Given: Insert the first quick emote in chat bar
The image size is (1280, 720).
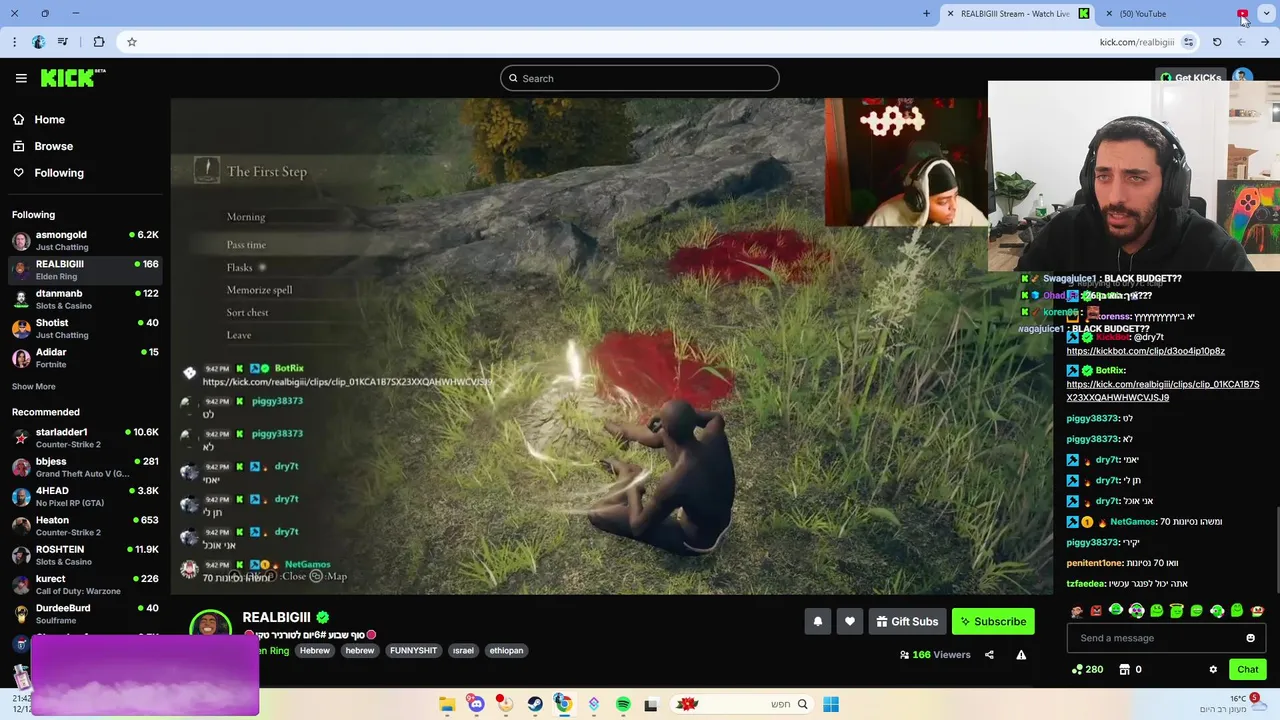Looking at the screenshot, I should tap(1076, 610).
